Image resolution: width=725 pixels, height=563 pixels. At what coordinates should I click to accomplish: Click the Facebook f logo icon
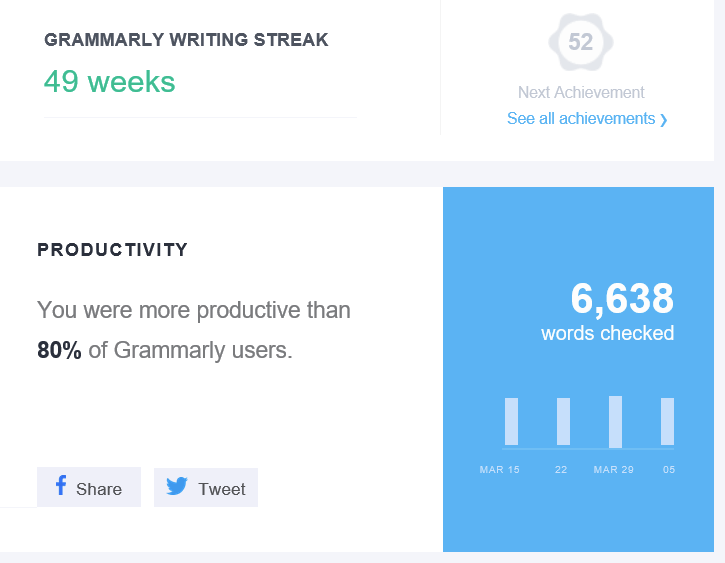click(x=61, y=486)
